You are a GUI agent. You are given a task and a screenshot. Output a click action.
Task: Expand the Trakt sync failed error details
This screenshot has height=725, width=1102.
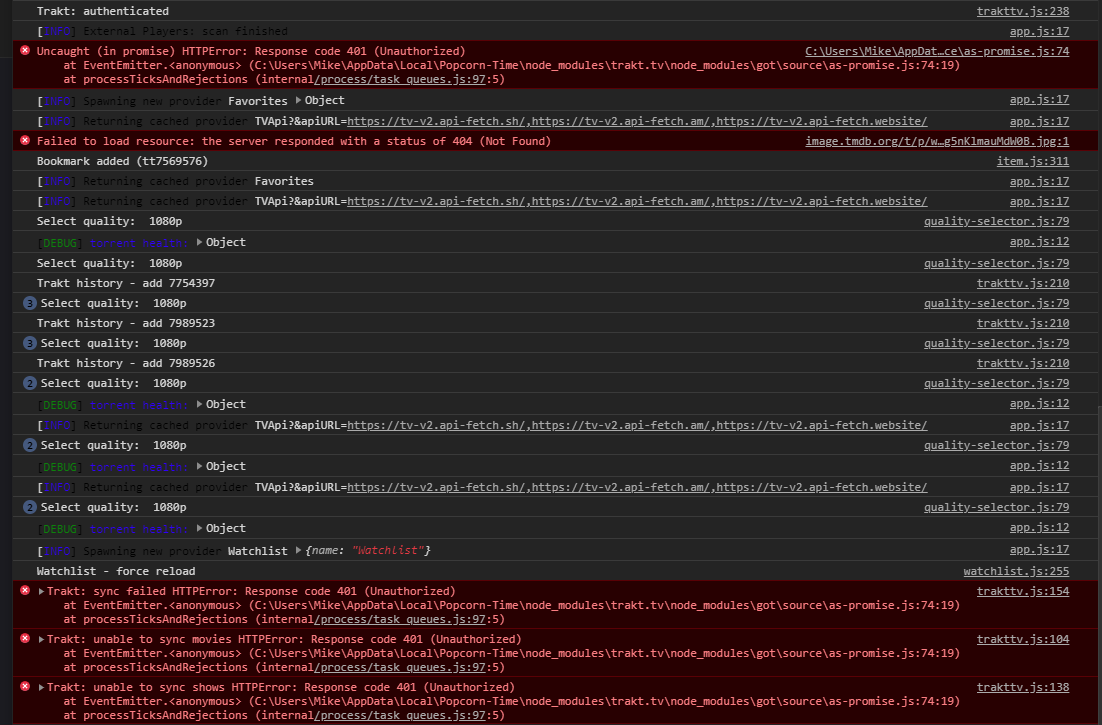coord(41,592)
